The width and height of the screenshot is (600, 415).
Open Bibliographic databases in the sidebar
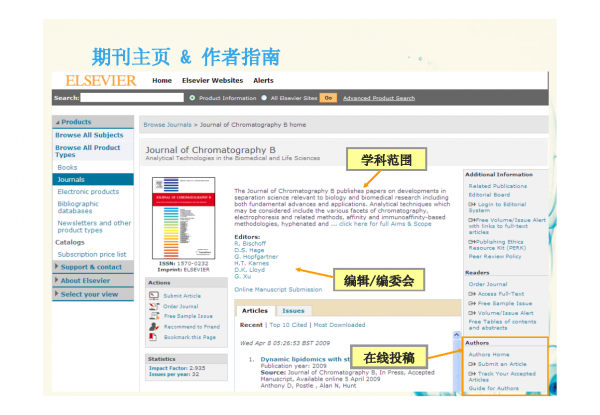[x=78, y=207]
